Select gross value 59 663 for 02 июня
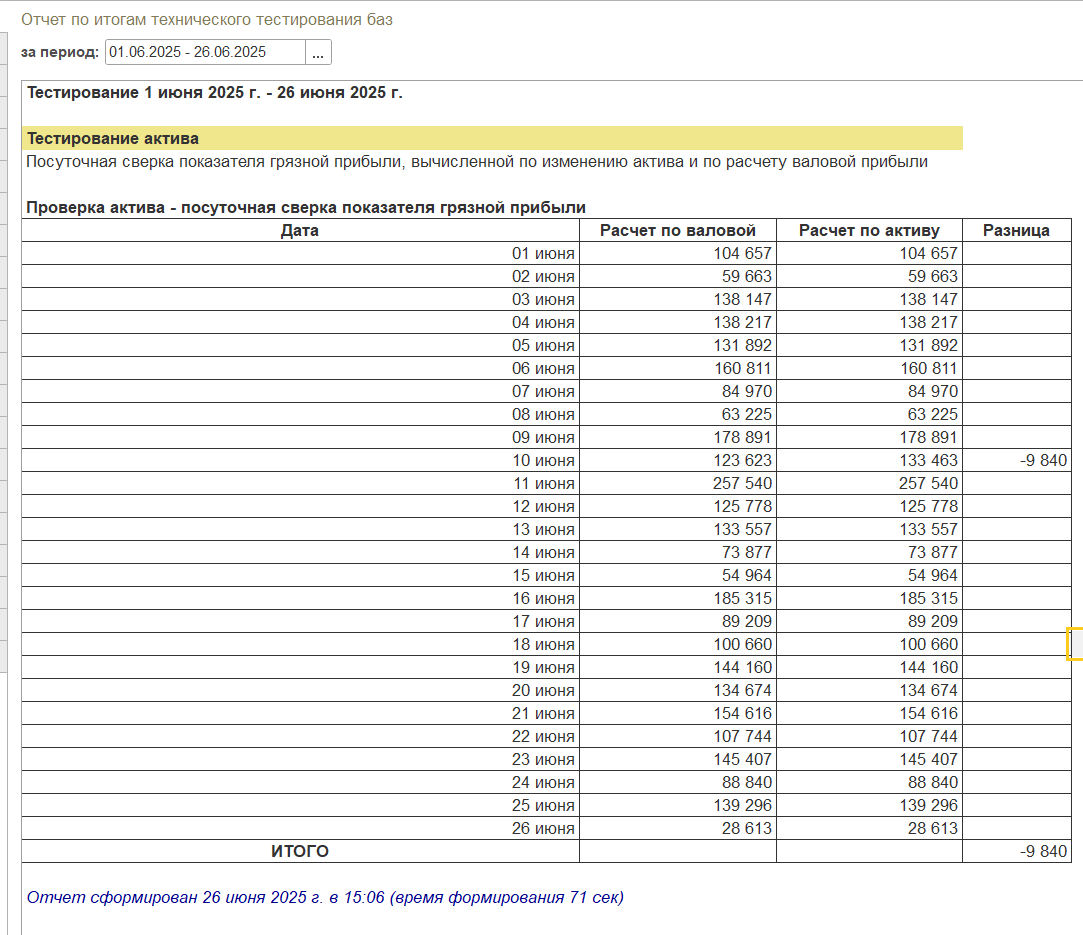1083x935 pixels. click(x=678, y=276)
